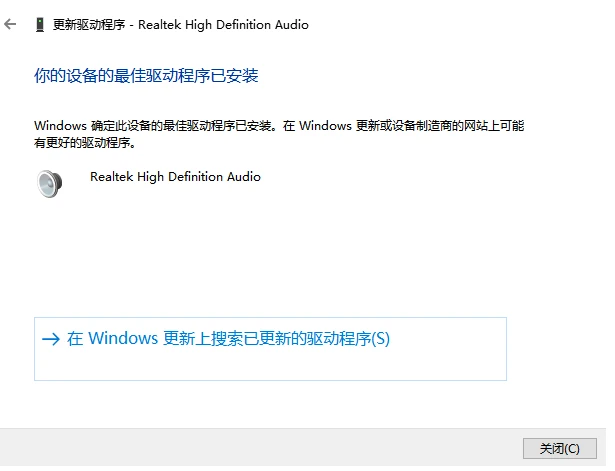
Task: Click the (S) shortcut hint in the link
Action: pyautogui.click(x=380, y=339)
